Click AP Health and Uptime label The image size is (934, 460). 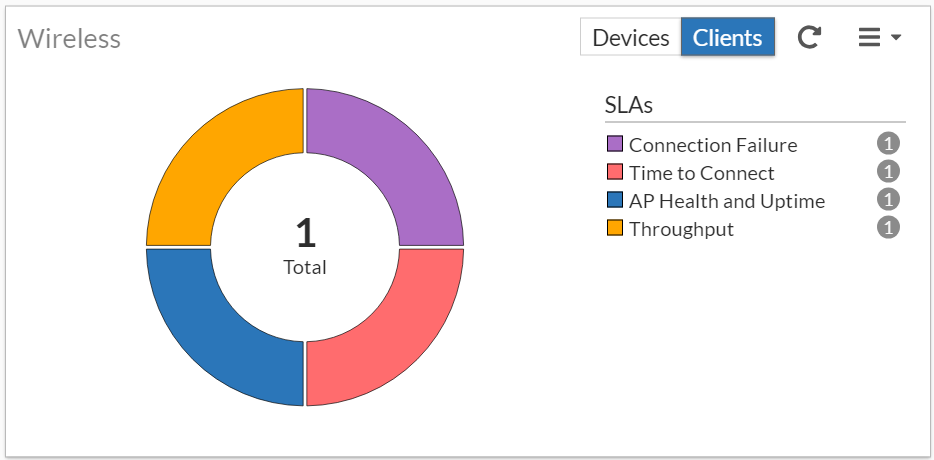(727, 201)
